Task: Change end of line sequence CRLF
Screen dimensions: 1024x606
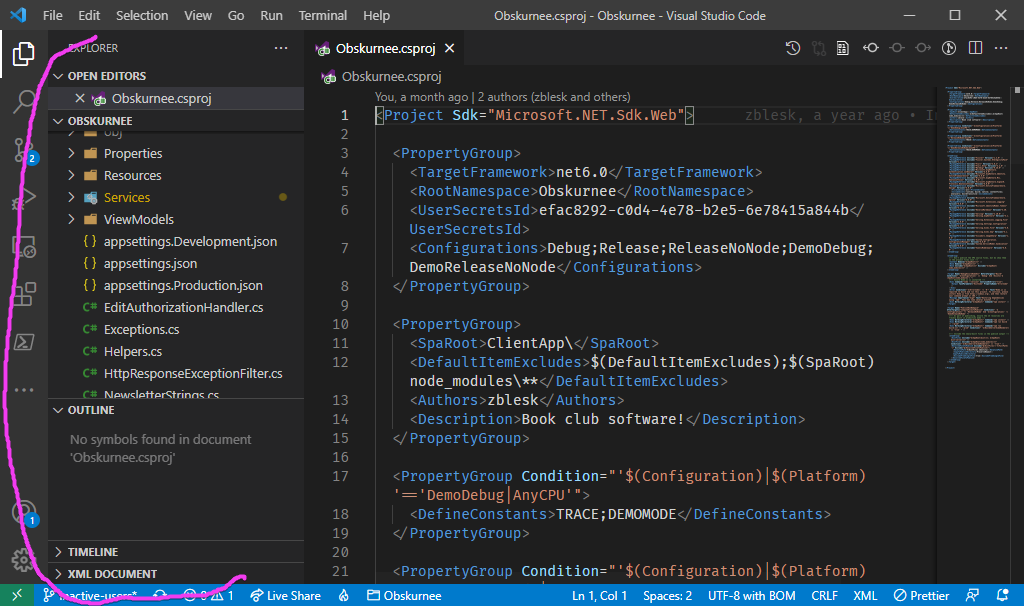Action: [825, 596]
